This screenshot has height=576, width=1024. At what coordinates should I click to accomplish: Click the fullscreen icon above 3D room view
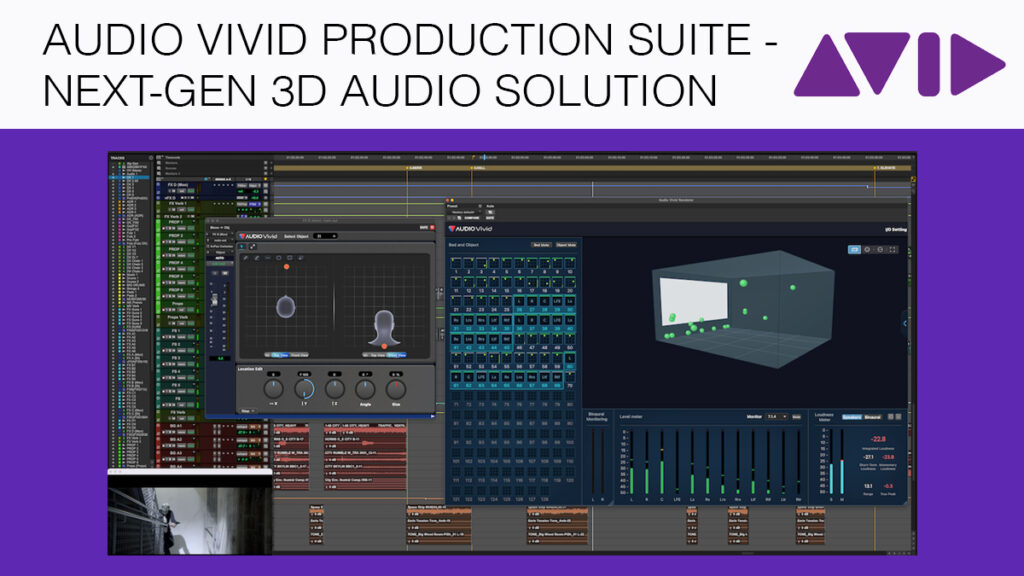(x=893, y=249)
